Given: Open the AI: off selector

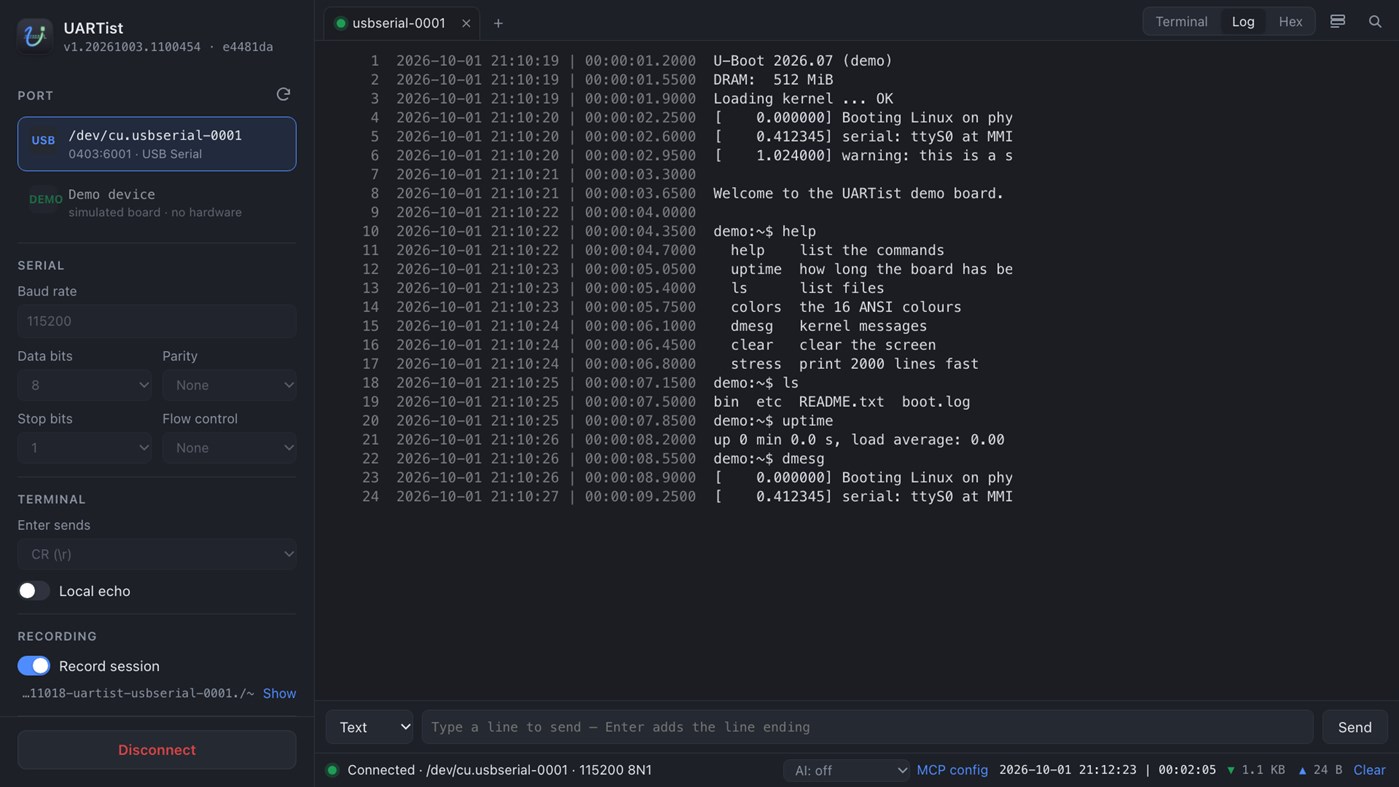Looking at the screenshot, I should coord(847,770).
